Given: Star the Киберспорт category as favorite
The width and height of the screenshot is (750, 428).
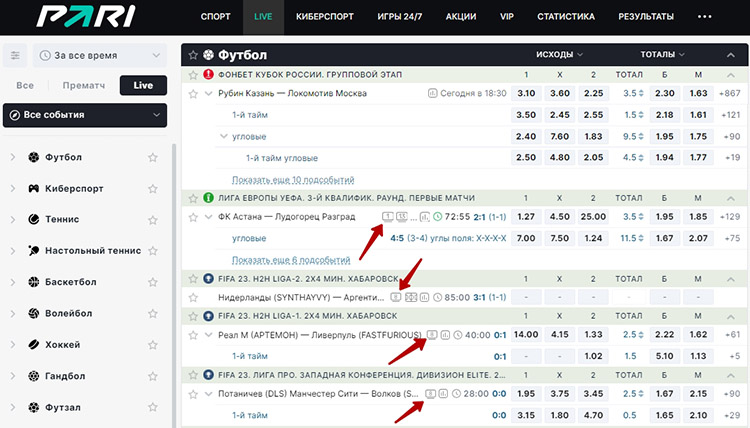Looking at the screenshot, I should [x=153, y=188].
